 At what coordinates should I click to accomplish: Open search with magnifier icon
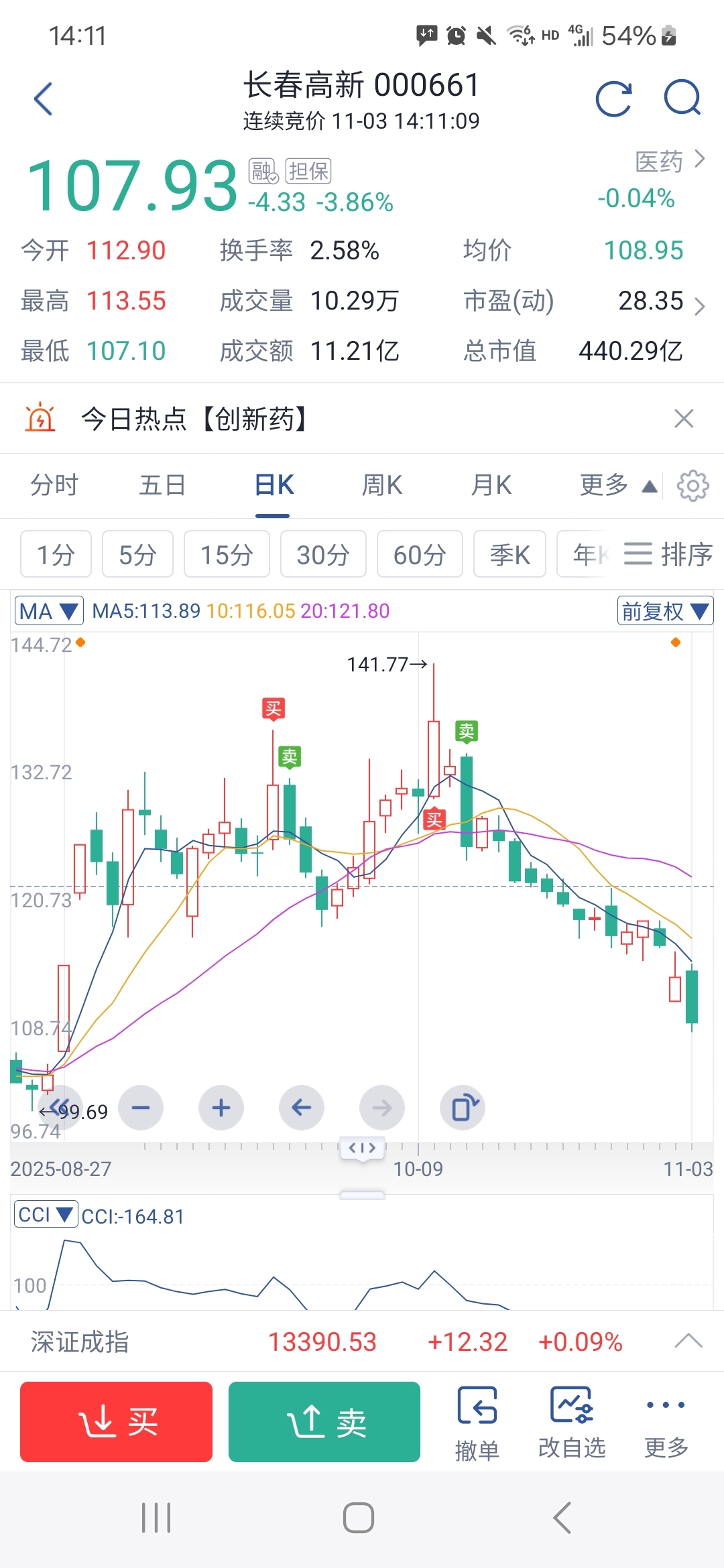tap(682, 99)
